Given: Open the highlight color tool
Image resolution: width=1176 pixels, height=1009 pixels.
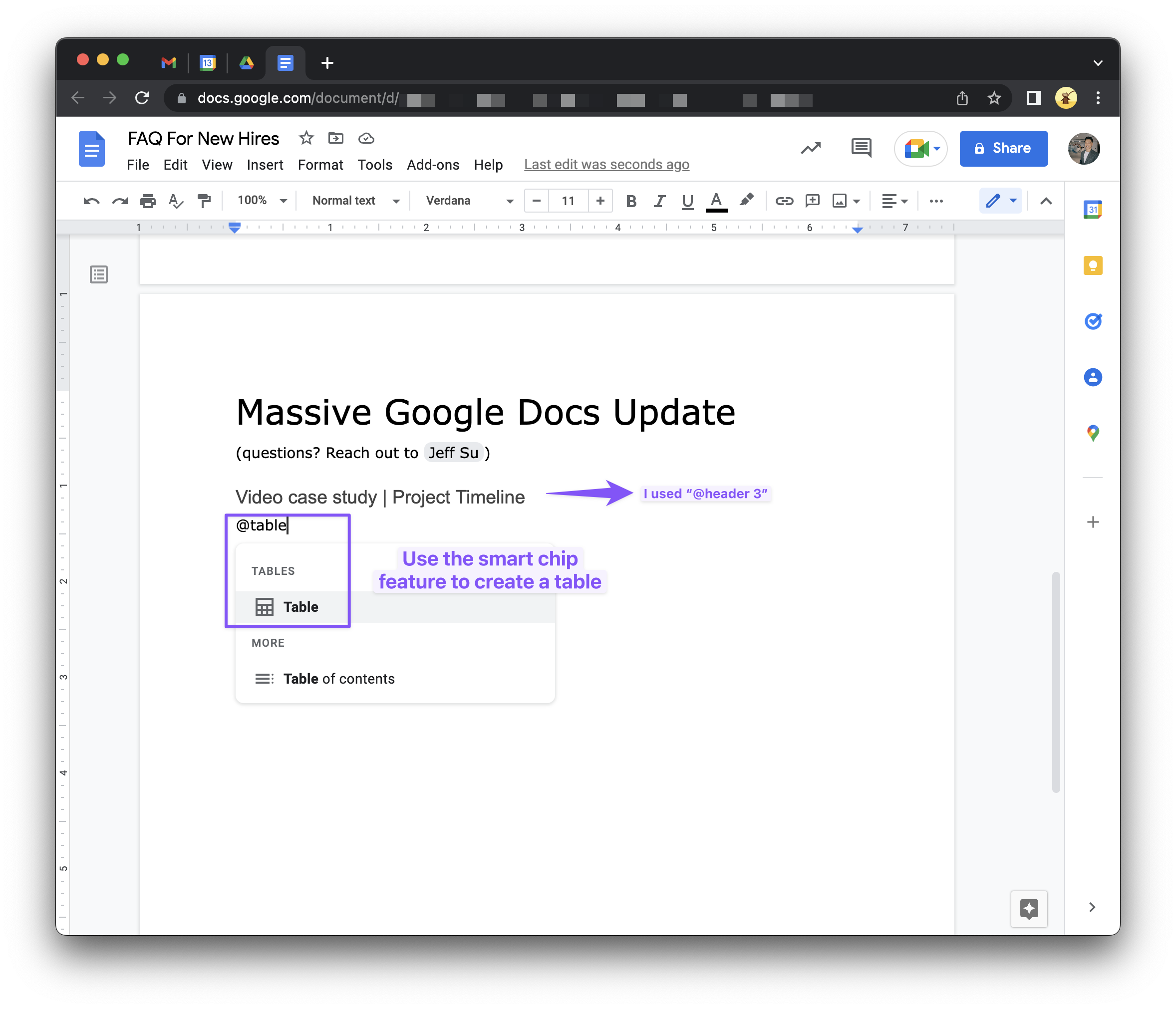Looking at the screenshot, I should 746,200.
